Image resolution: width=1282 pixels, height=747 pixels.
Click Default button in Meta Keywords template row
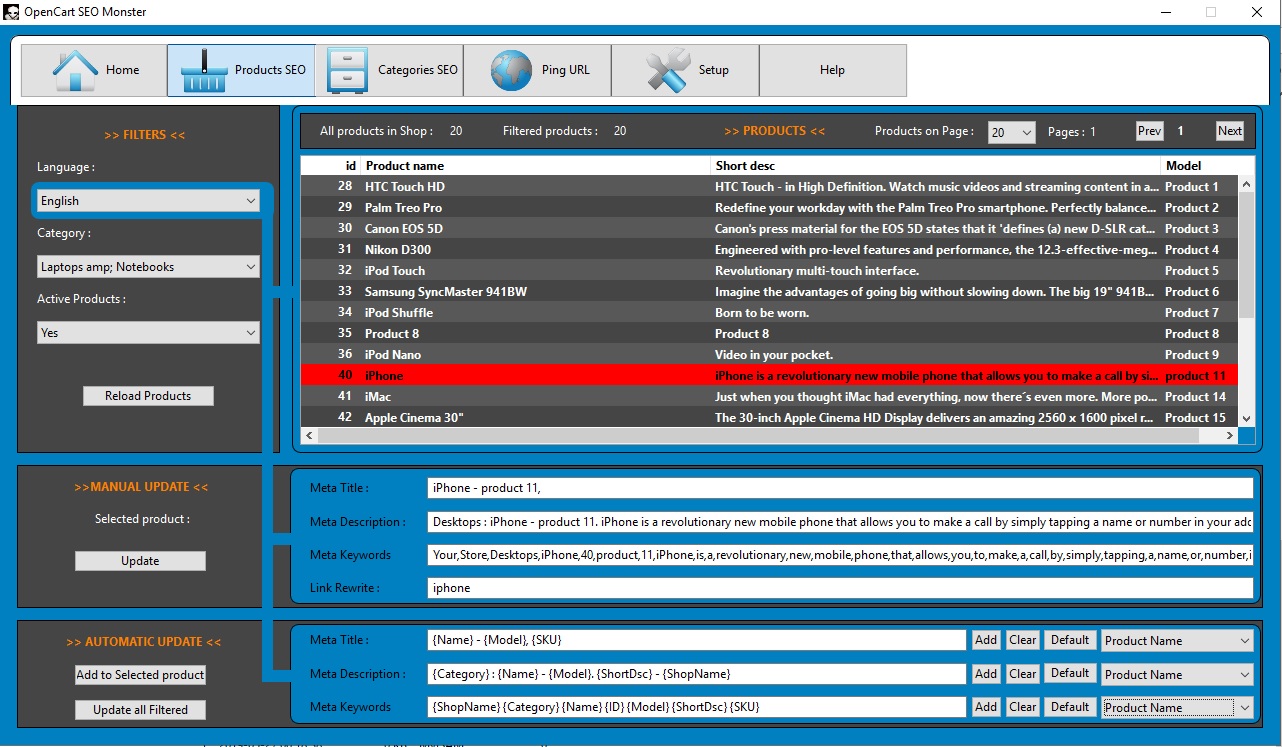(x=1070, y=707)
